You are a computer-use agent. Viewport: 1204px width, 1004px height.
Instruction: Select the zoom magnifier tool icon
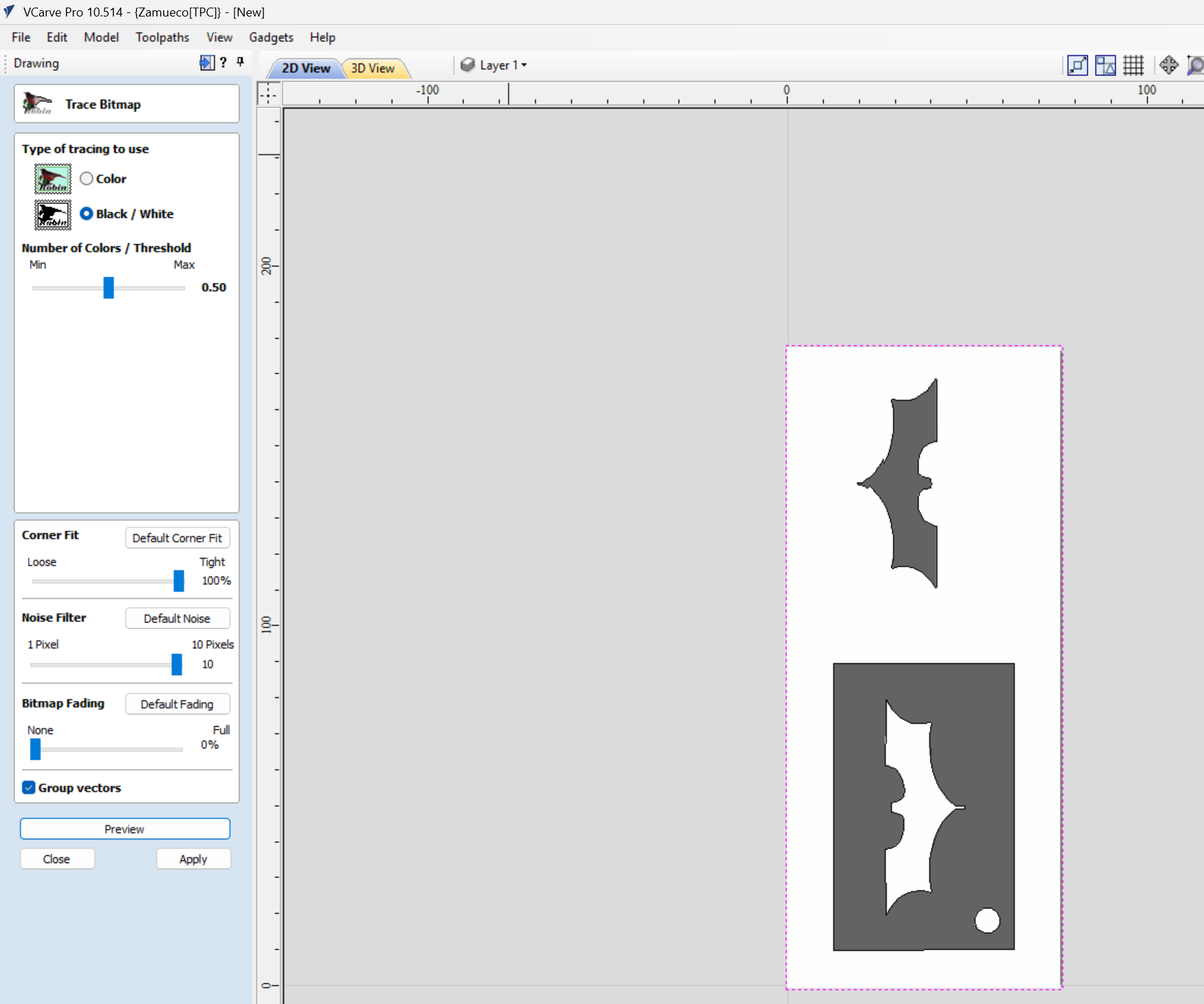(x=1196, y=65)
